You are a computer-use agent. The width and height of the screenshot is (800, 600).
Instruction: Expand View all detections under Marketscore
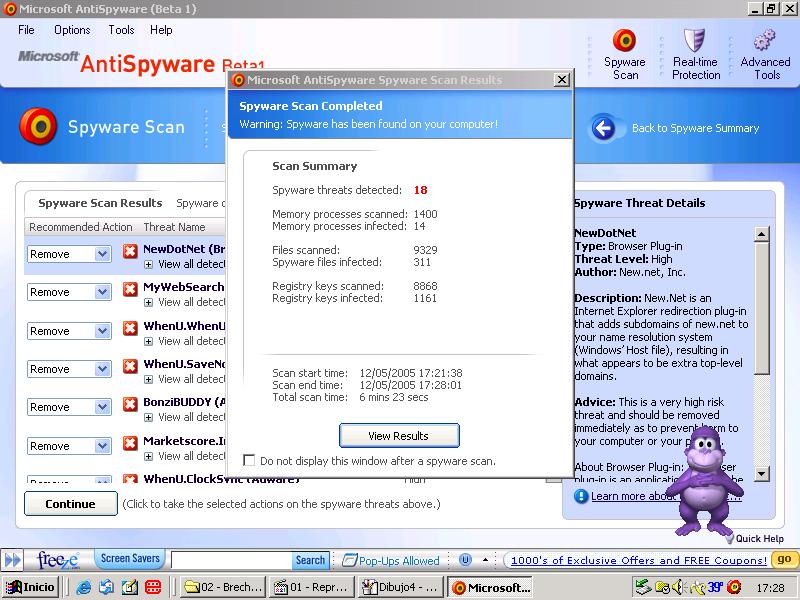coord(148,456)
